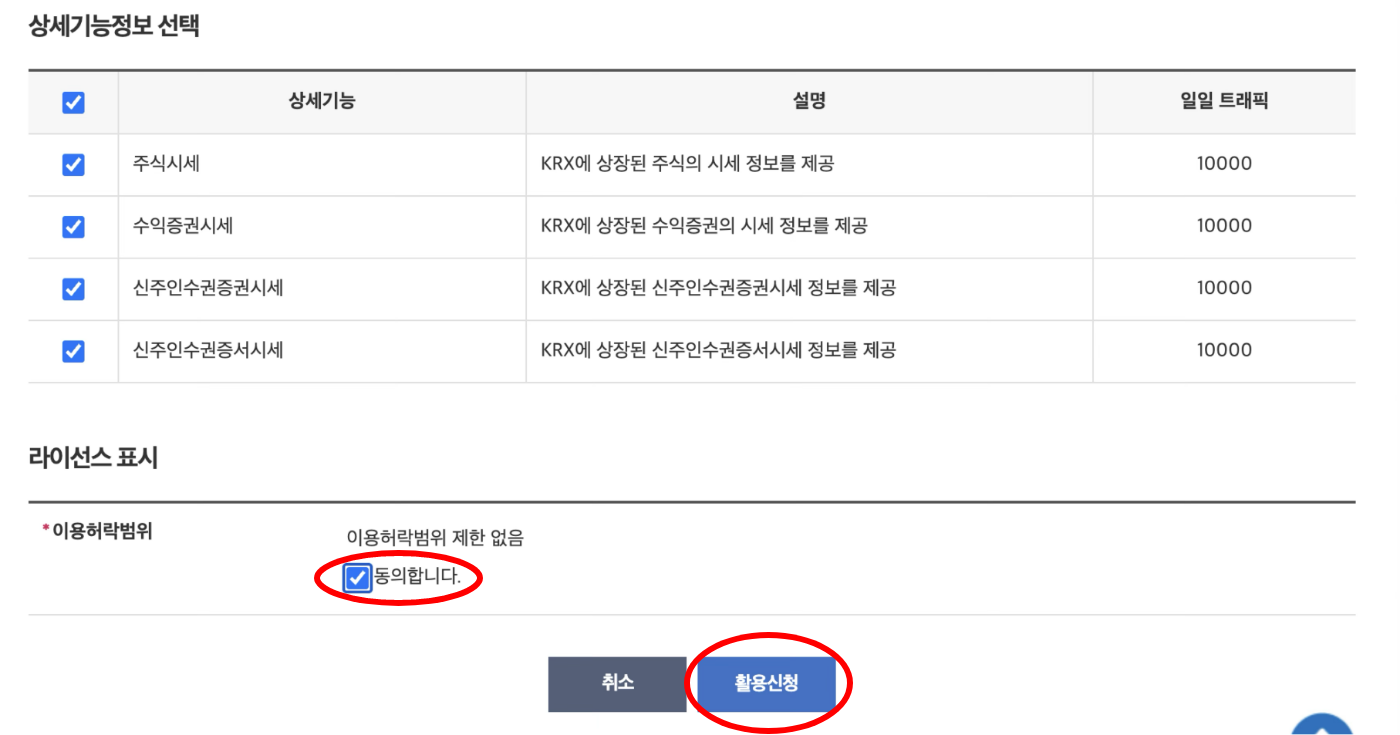Click the 활용신청 submit button

(x=766, y=685)
